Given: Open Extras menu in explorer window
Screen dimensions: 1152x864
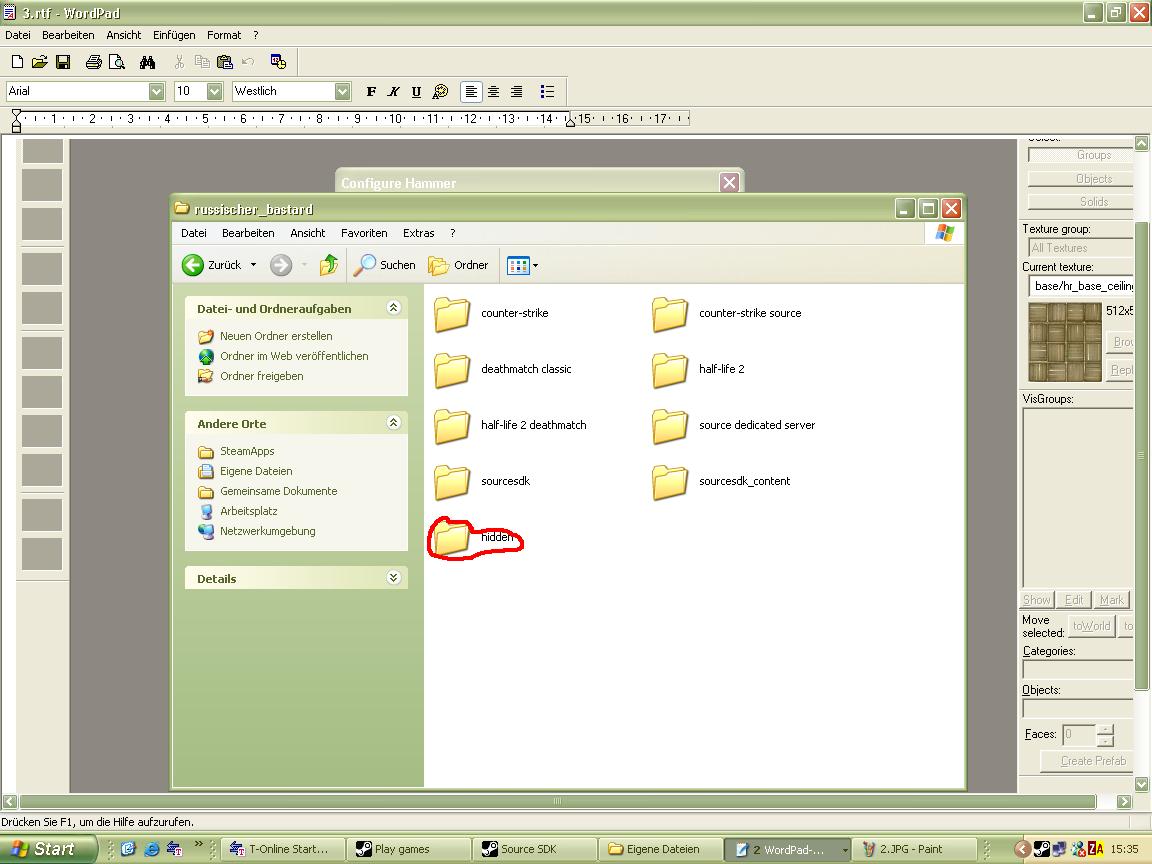Looking at the screenshot, I should click(x=418, y=233).
